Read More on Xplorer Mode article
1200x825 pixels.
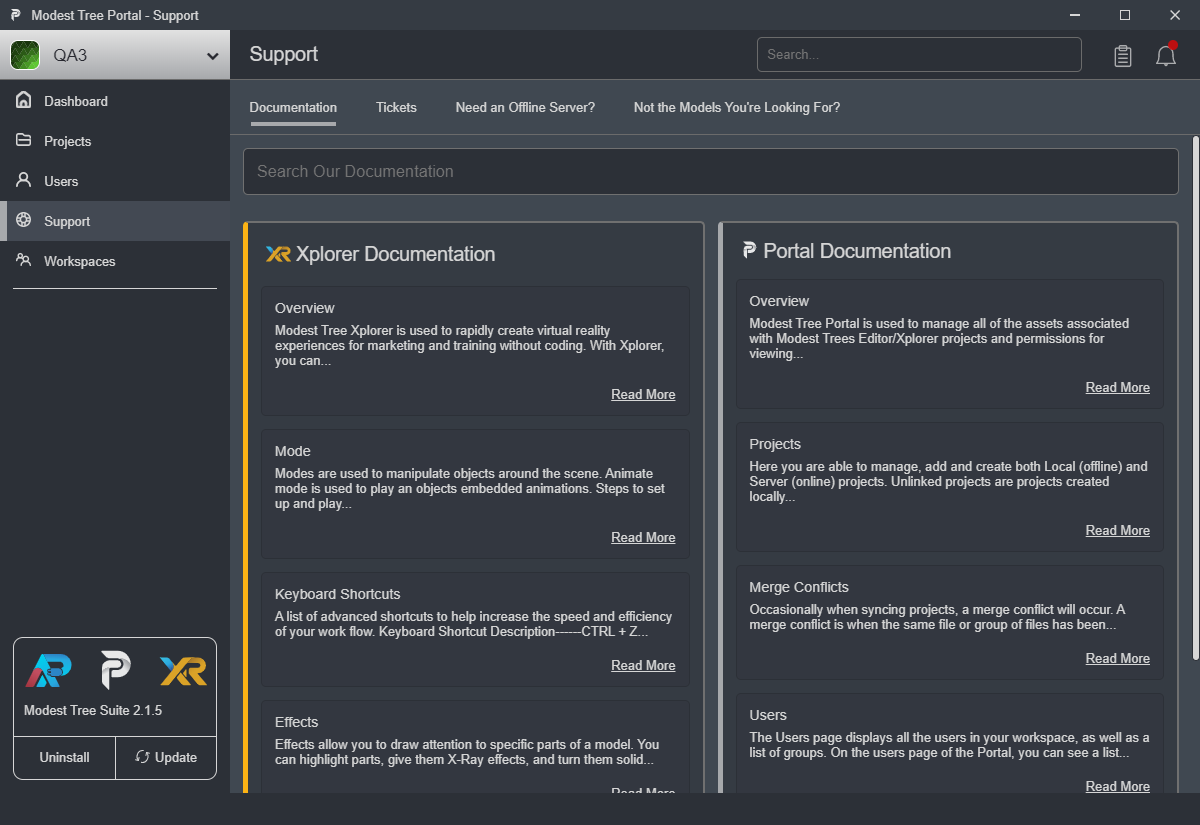pos(643,537)
